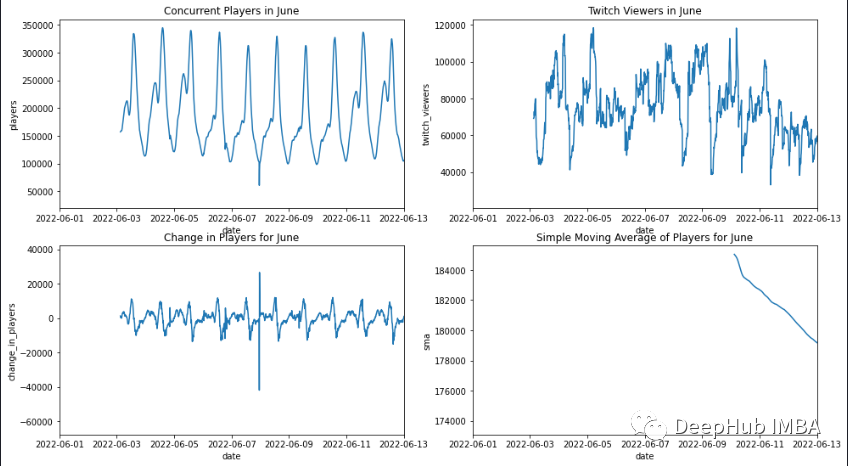
Task: Click the 40000 tick on Change in Players chart
Action: [x=40, y=250]
